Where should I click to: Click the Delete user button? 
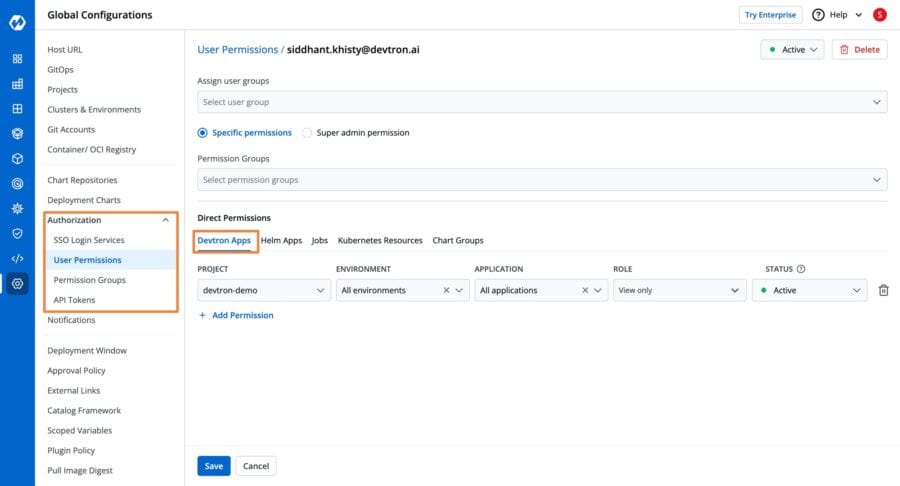pyautogui.click(x=859, y=50)
